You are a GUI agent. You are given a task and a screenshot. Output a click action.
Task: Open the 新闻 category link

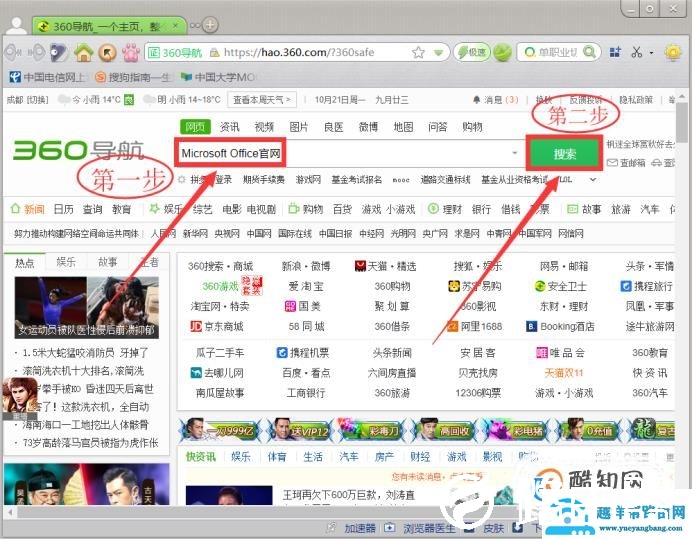pos(34,209)
